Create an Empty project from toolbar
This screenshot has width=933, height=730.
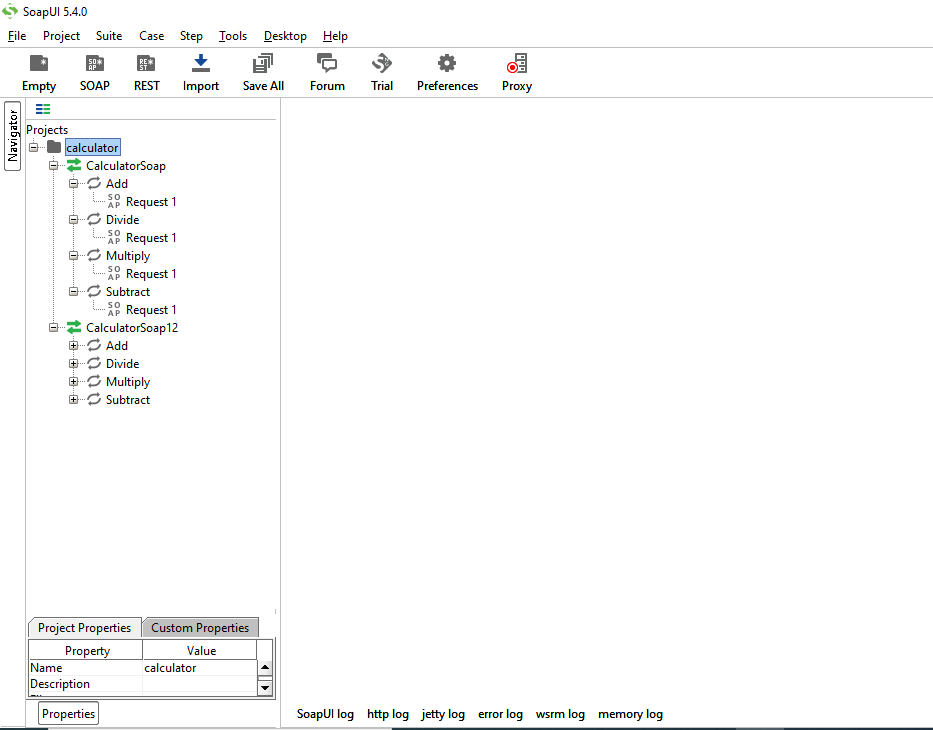coord(39,73)
